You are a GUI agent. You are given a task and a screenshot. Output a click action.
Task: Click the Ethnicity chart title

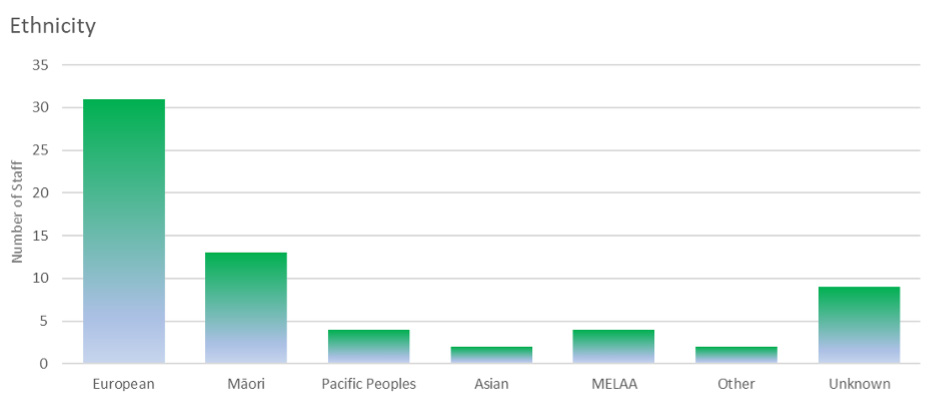pos(53,27)
